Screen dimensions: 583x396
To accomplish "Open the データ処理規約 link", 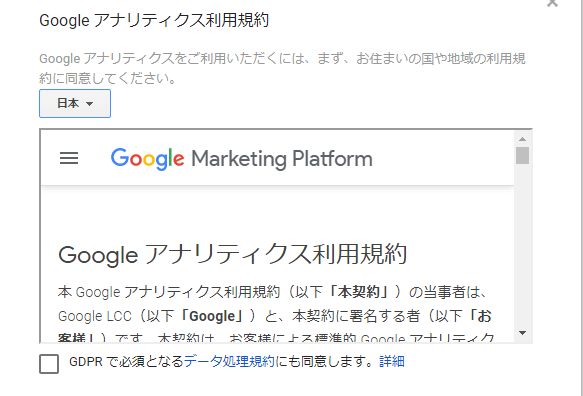I will click(229, 361).
